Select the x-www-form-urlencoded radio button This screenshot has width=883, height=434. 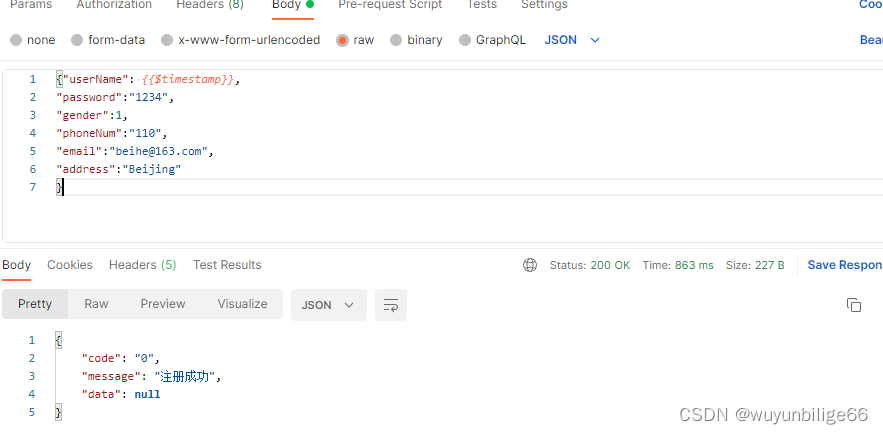(x=167, y=40)
